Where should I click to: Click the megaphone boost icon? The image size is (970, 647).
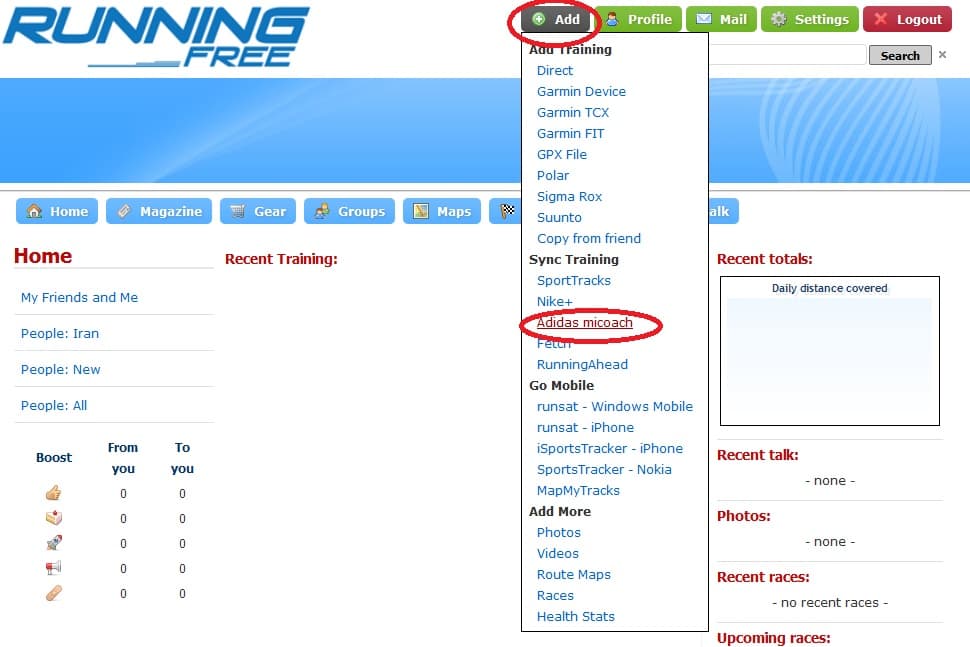54,568
